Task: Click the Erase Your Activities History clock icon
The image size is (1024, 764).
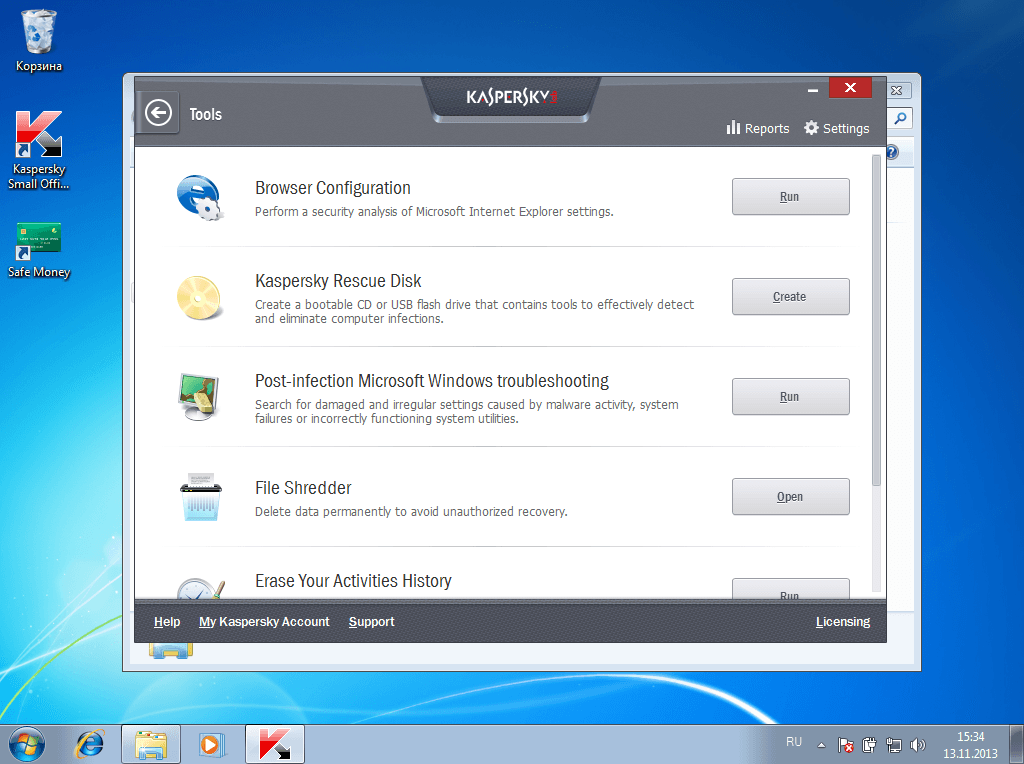Action: 201,588
